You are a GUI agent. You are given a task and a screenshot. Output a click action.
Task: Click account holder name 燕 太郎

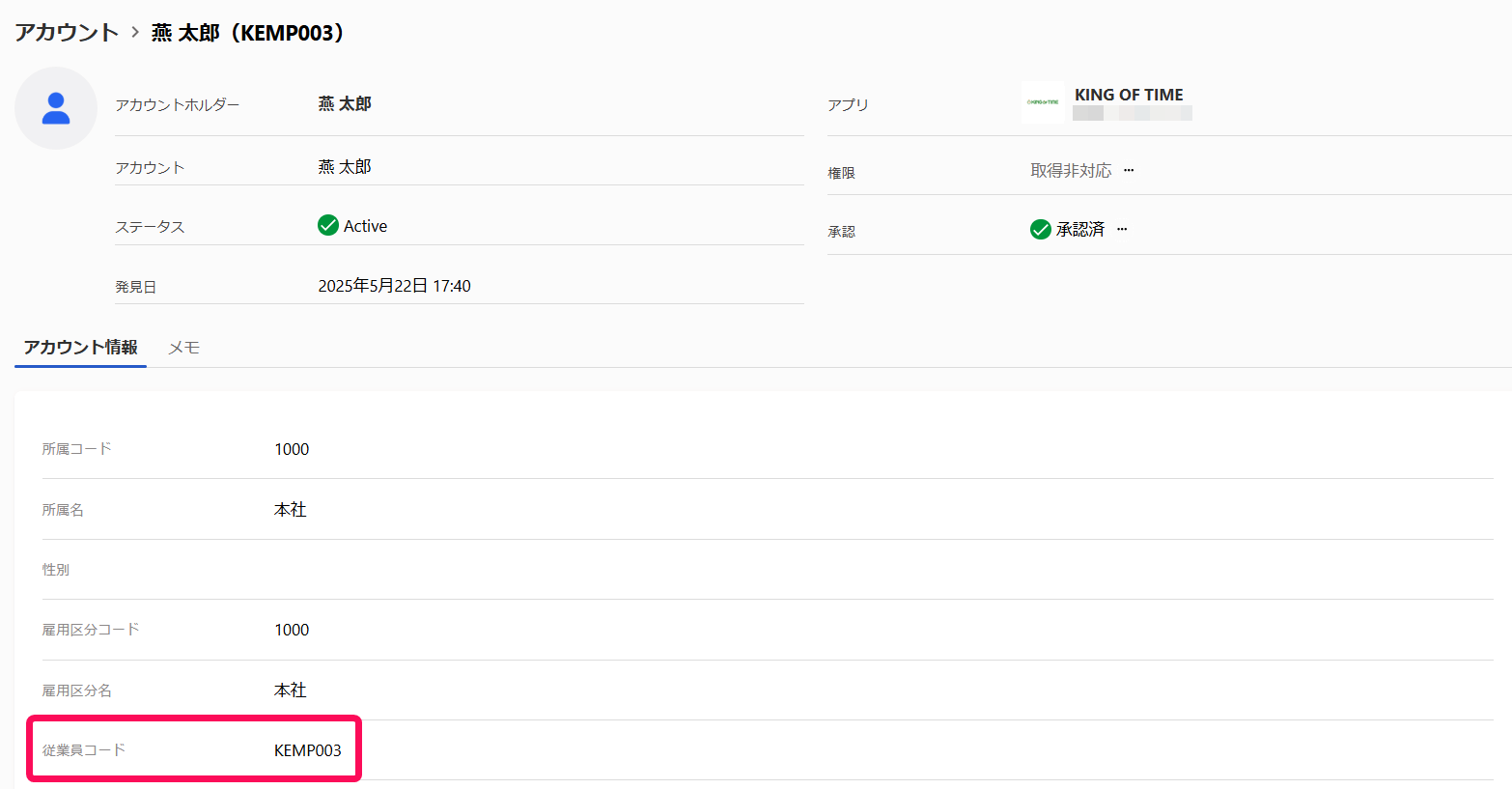click(345, 103)
